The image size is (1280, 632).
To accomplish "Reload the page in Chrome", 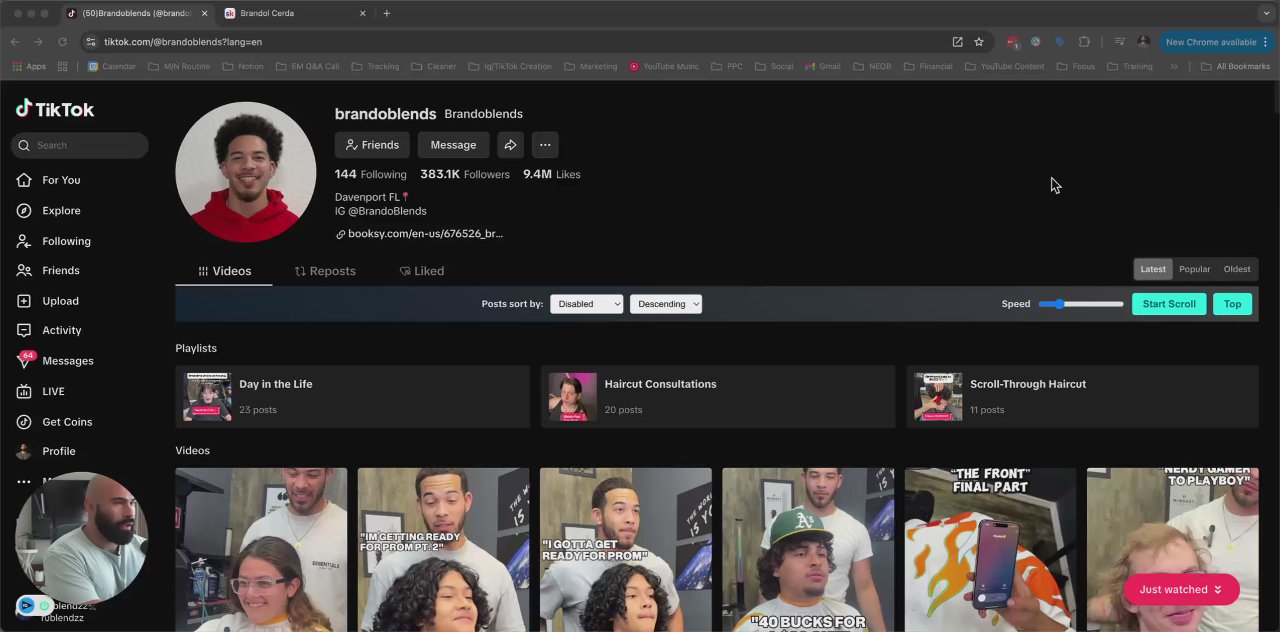I will [62, 42].
